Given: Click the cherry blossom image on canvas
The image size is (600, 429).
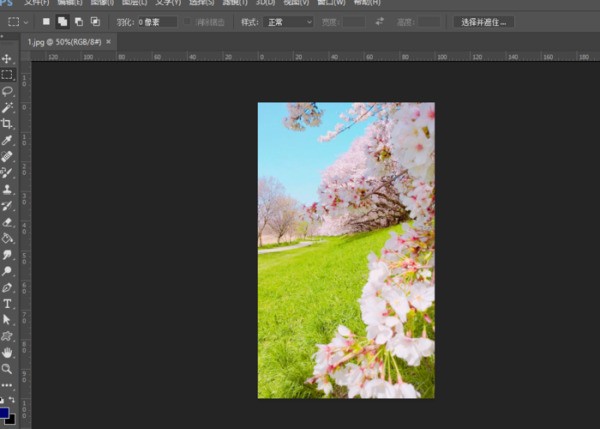Looking at the screenshot, I should (x=346, y=250).
